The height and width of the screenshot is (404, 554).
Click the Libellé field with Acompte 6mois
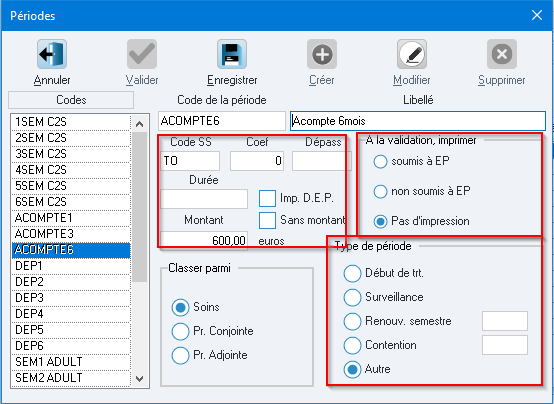[418, 121]
